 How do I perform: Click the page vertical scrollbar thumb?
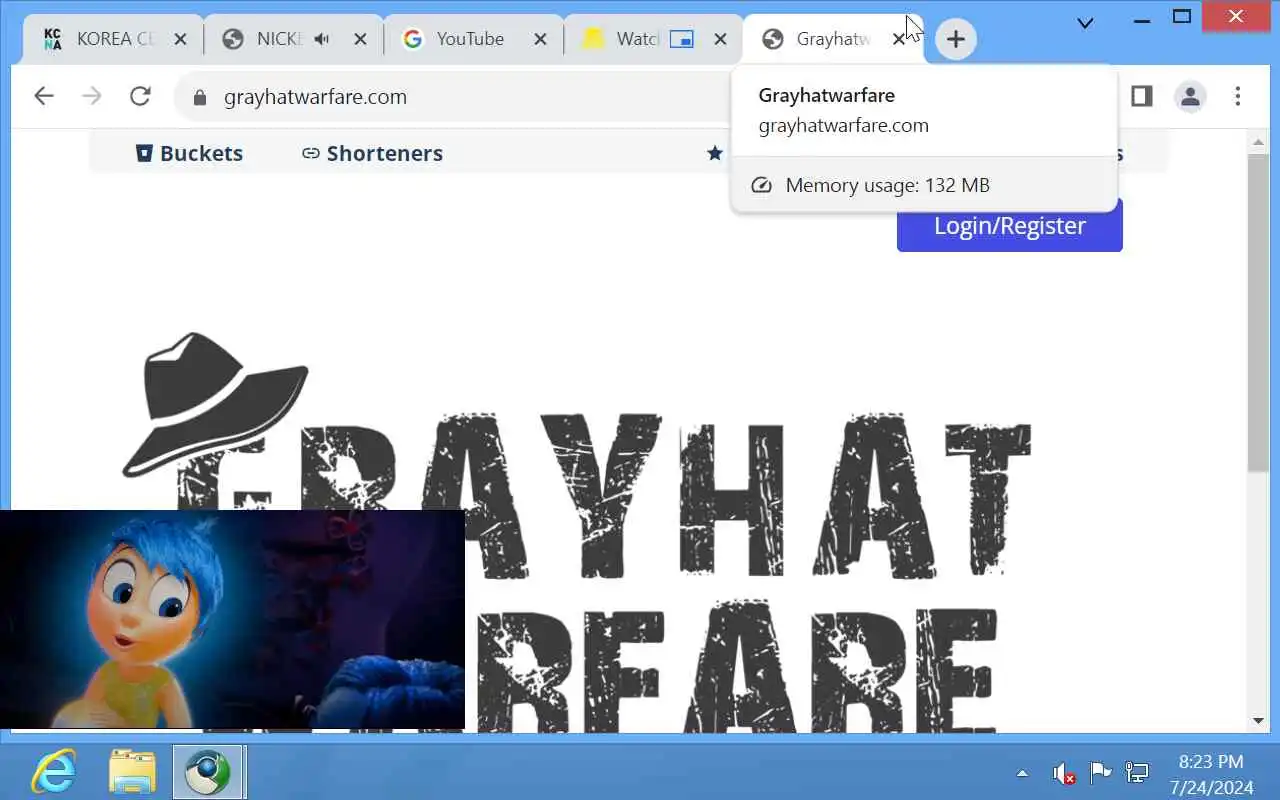[x=1258, y=311]
